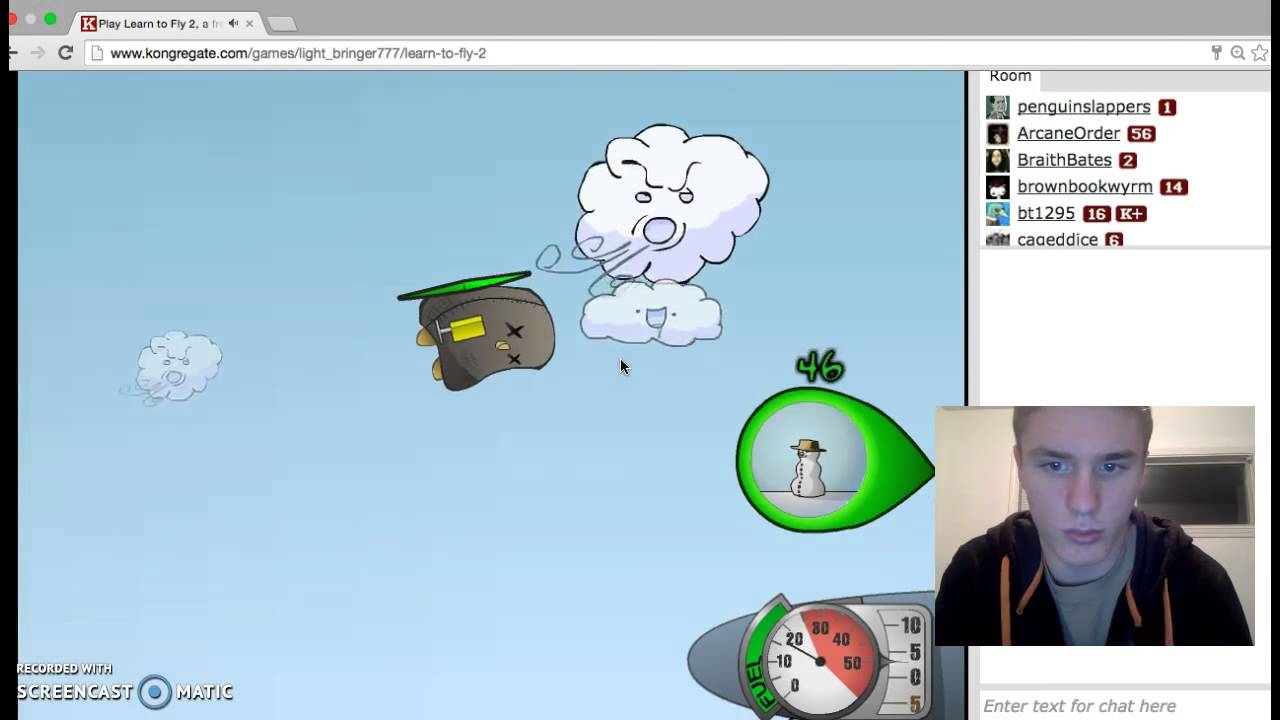Click the chat text entry field
This screenshot has height=720, width=1280.
coord(1125,706)
